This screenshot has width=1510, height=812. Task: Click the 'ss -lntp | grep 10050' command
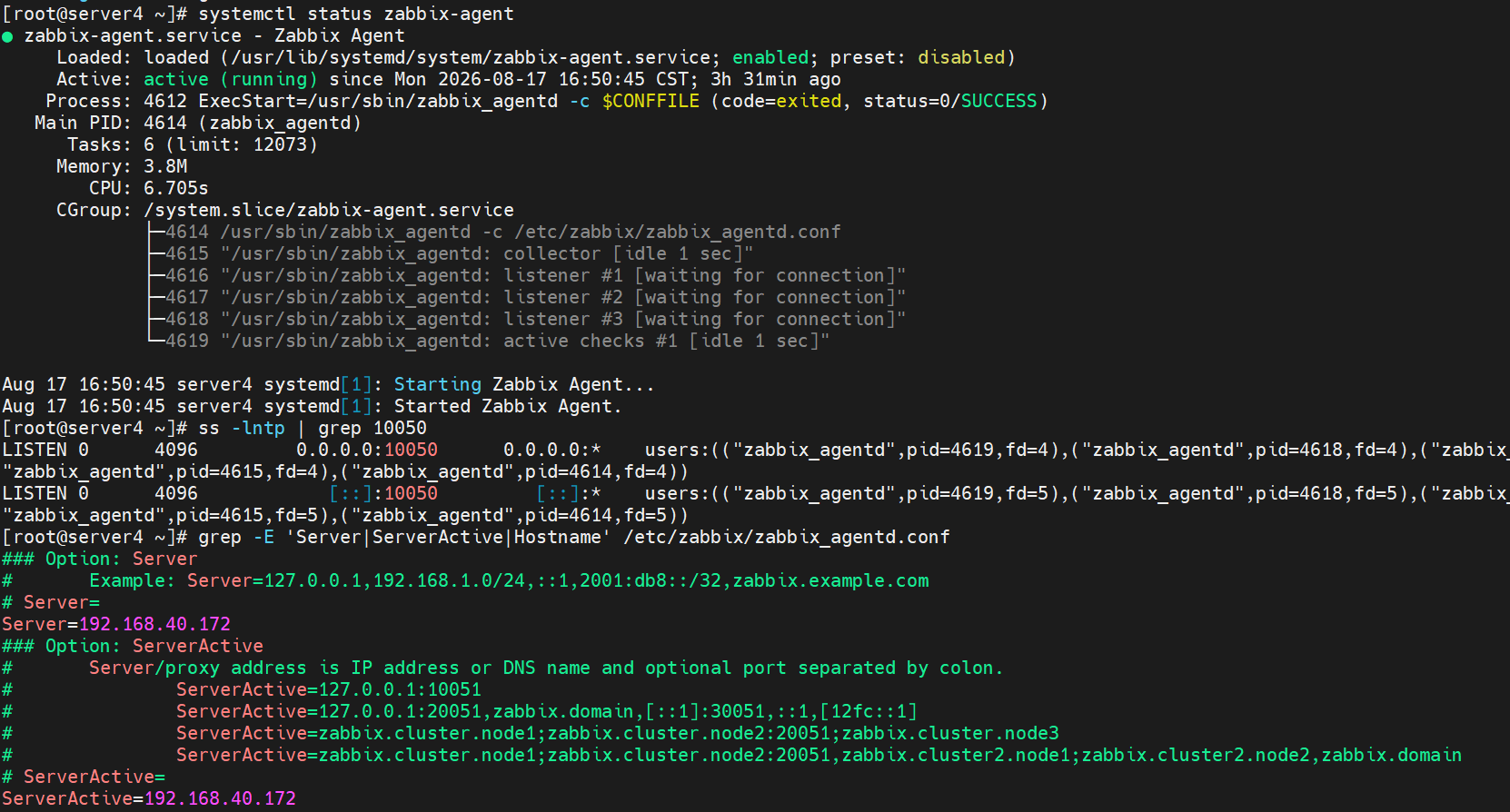coord(313,428)
